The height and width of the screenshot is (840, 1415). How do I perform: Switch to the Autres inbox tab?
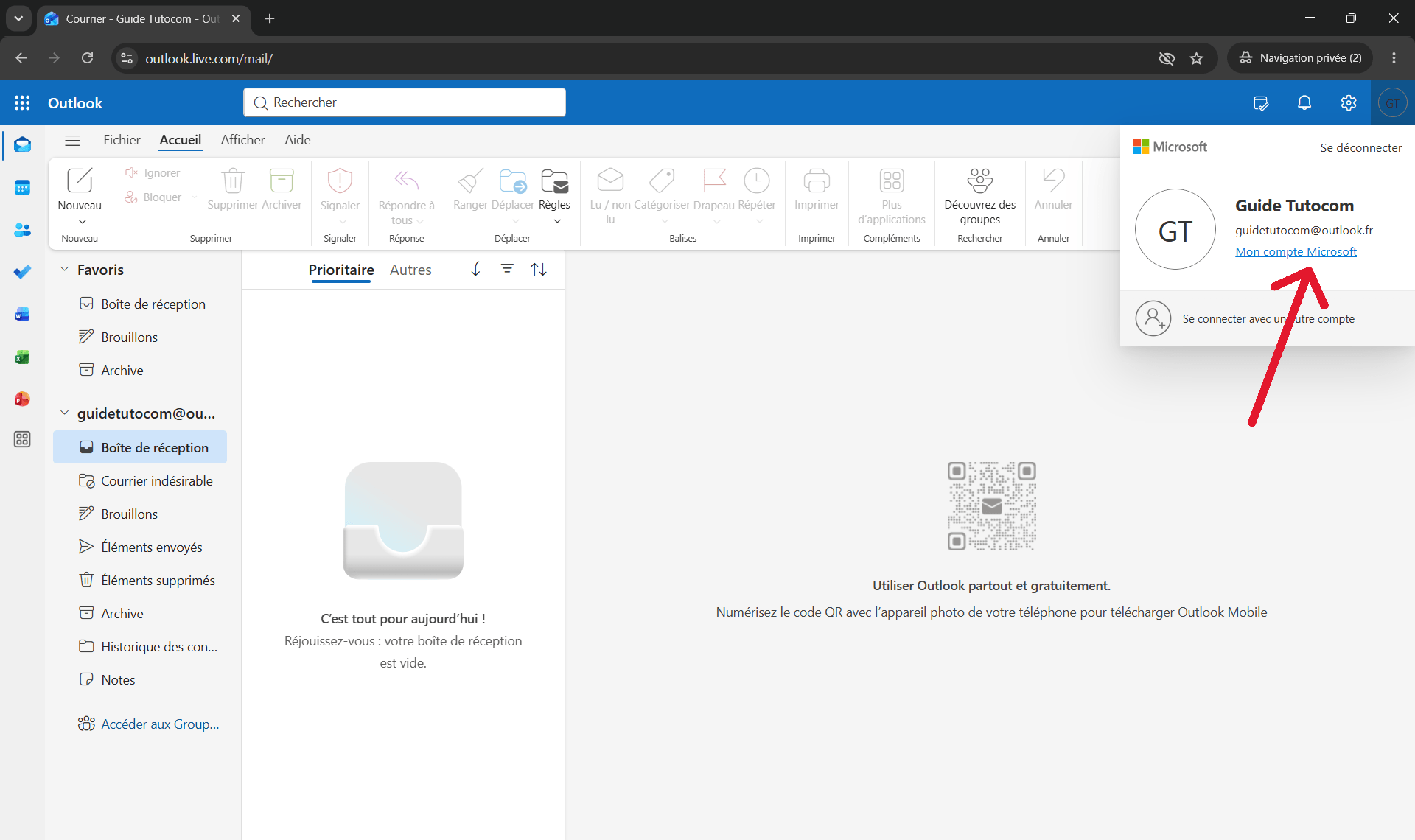tap(410, 270)
